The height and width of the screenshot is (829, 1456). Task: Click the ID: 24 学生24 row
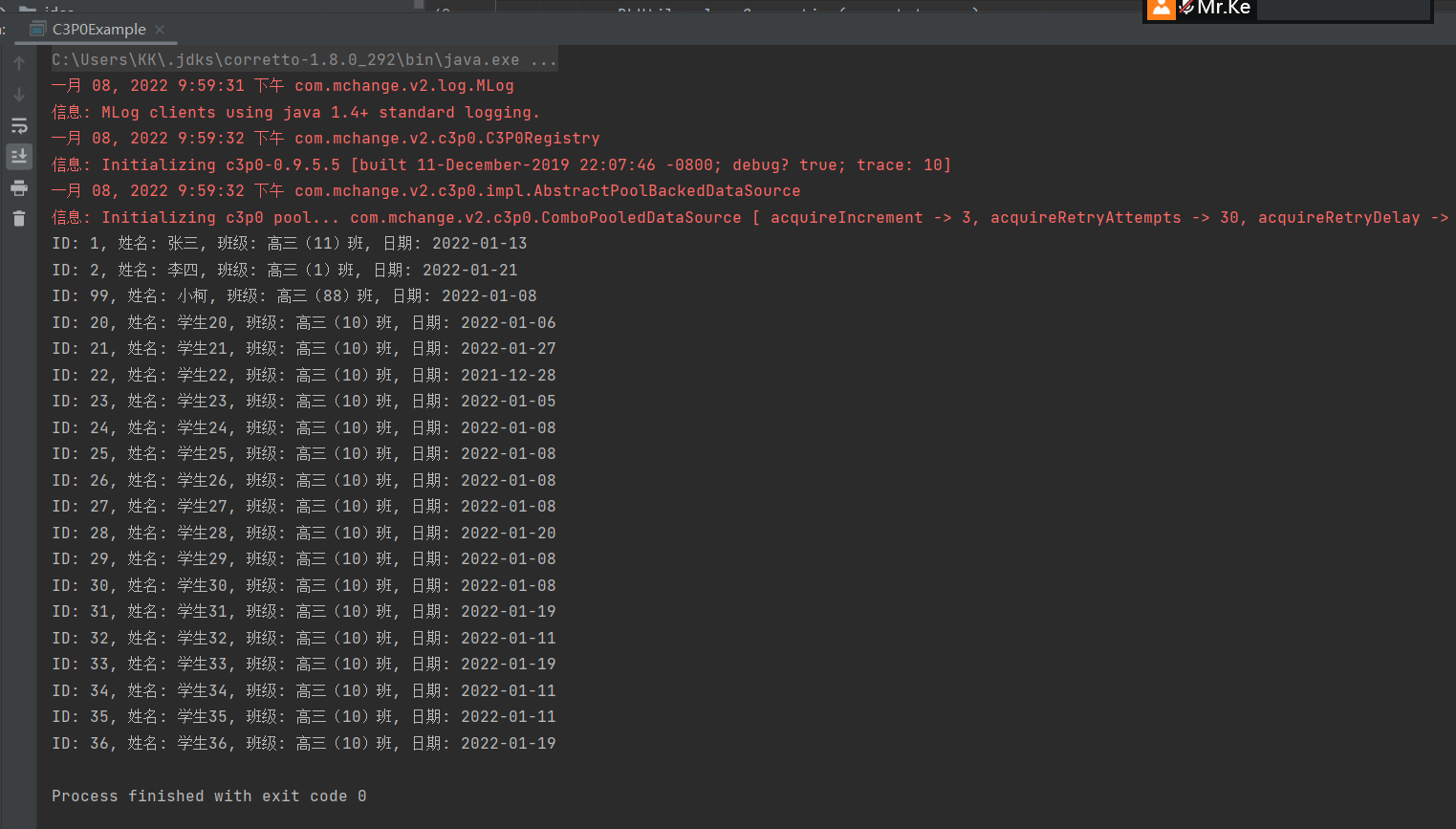pyautogui.click(x=304, y=427)
